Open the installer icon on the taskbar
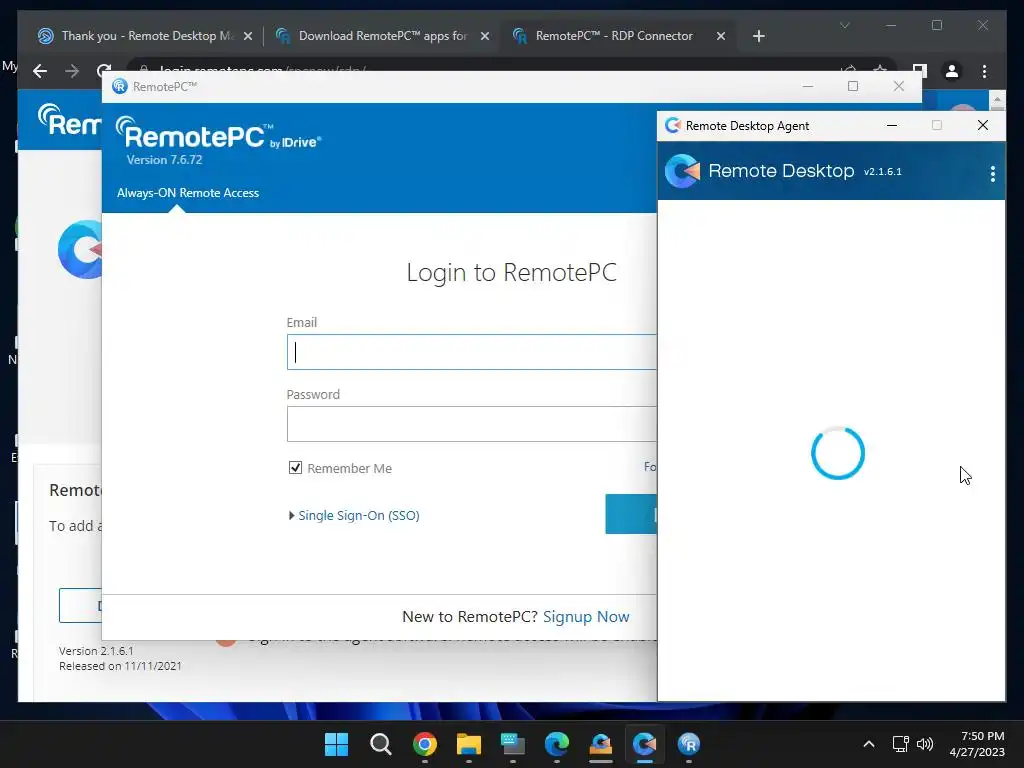This screenshot has height=768, width=1024. coord(600,744)
